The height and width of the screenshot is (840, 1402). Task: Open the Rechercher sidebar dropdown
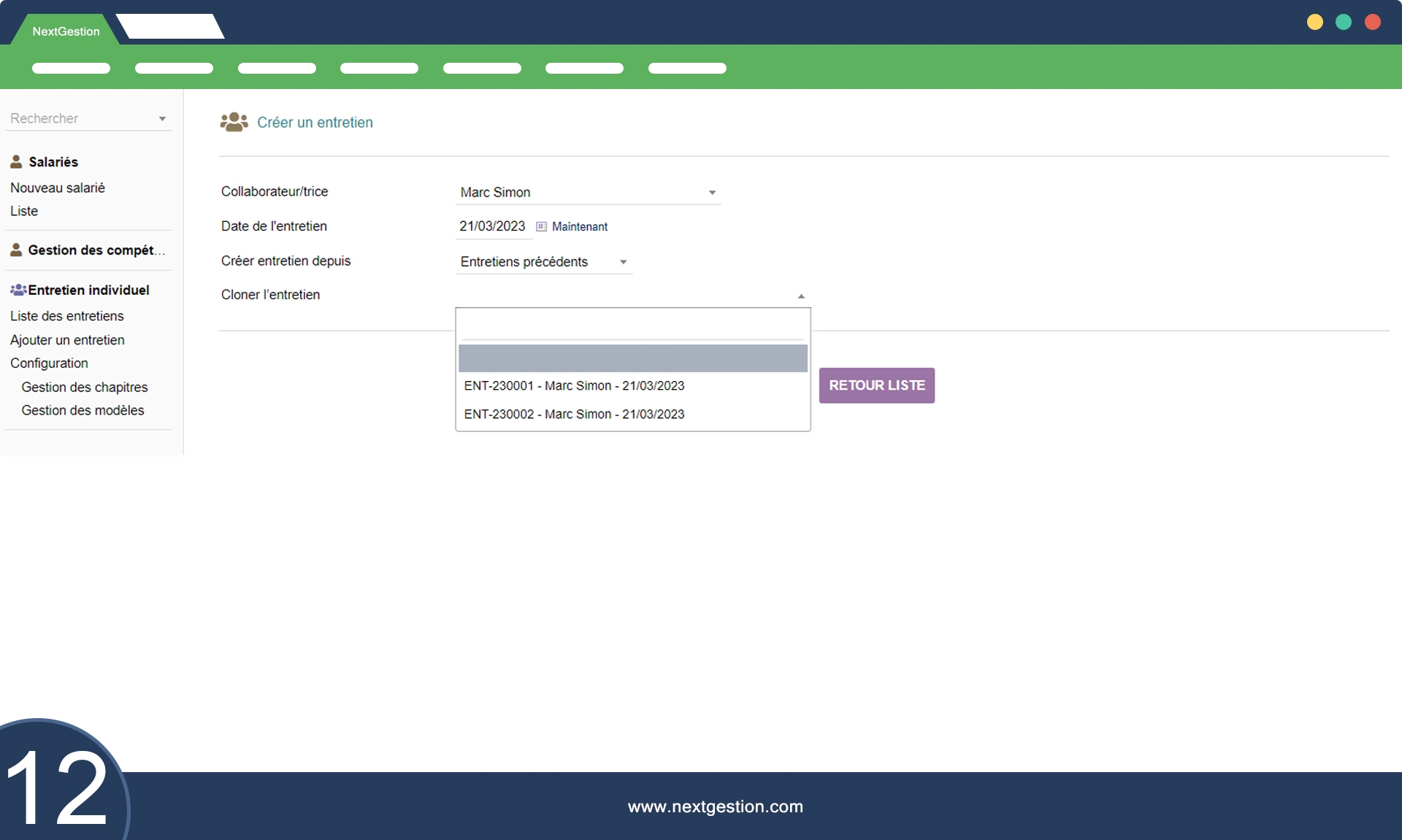88,118
